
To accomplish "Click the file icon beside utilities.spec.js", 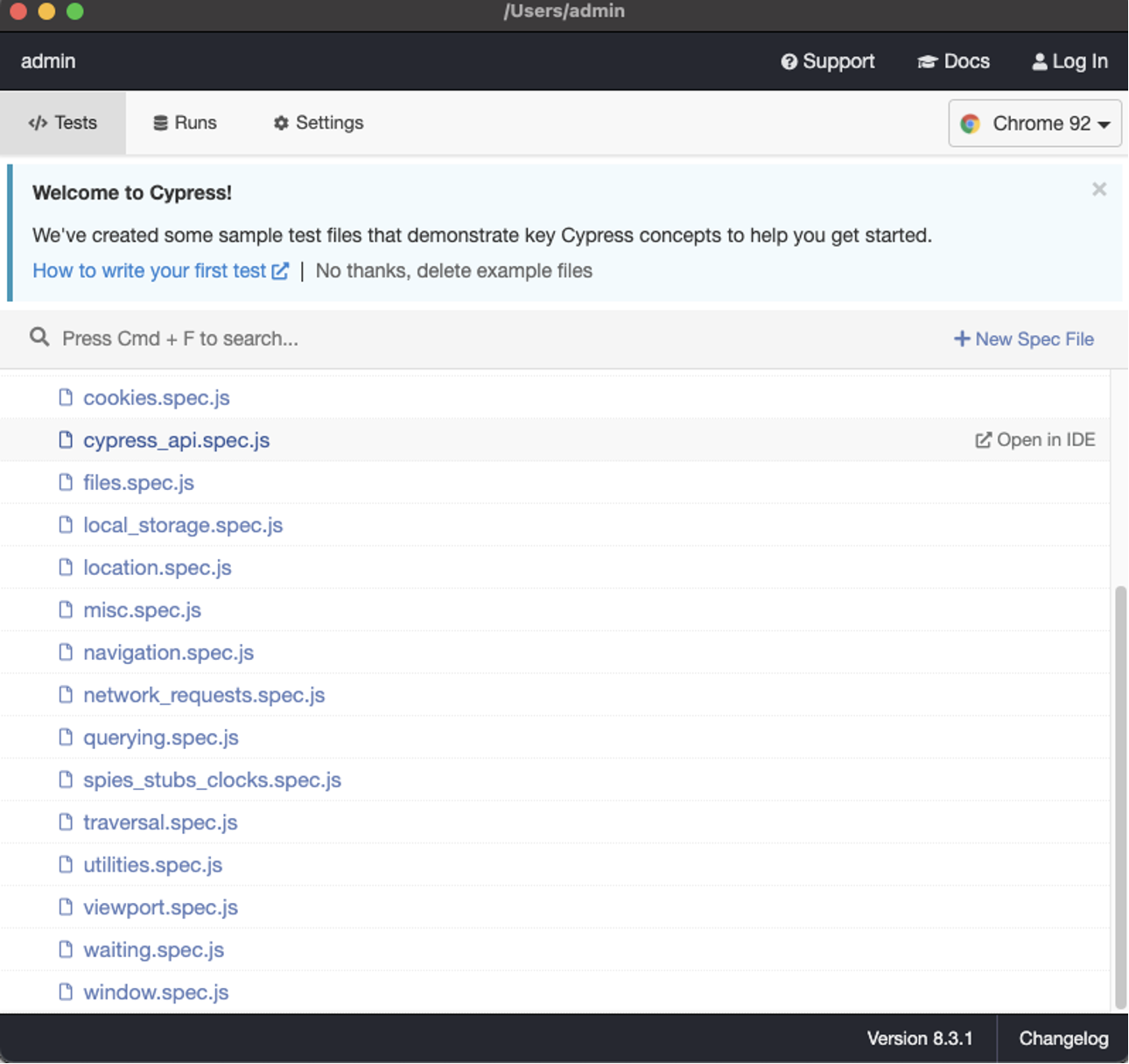I will coord(66,864).
